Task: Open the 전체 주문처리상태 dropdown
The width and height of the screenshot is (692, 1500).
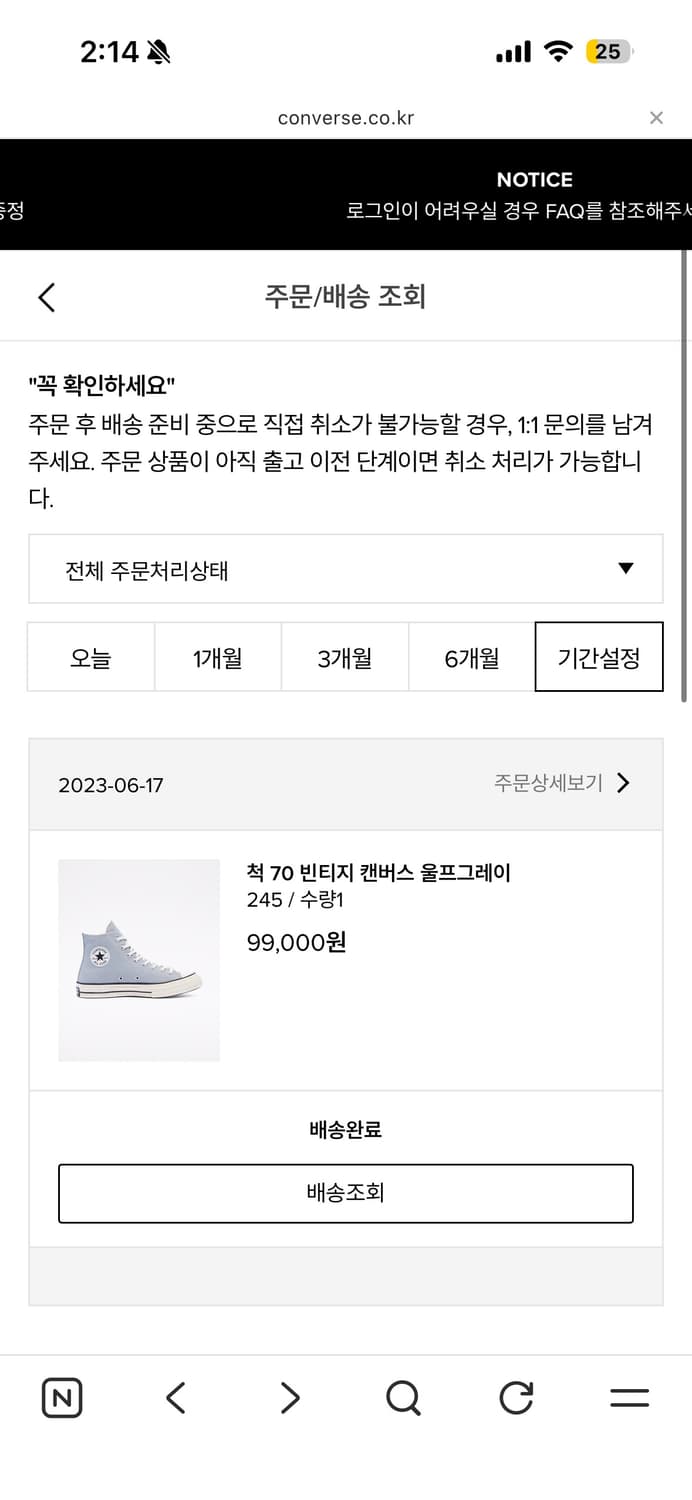Action: click(x=346, y=569)
